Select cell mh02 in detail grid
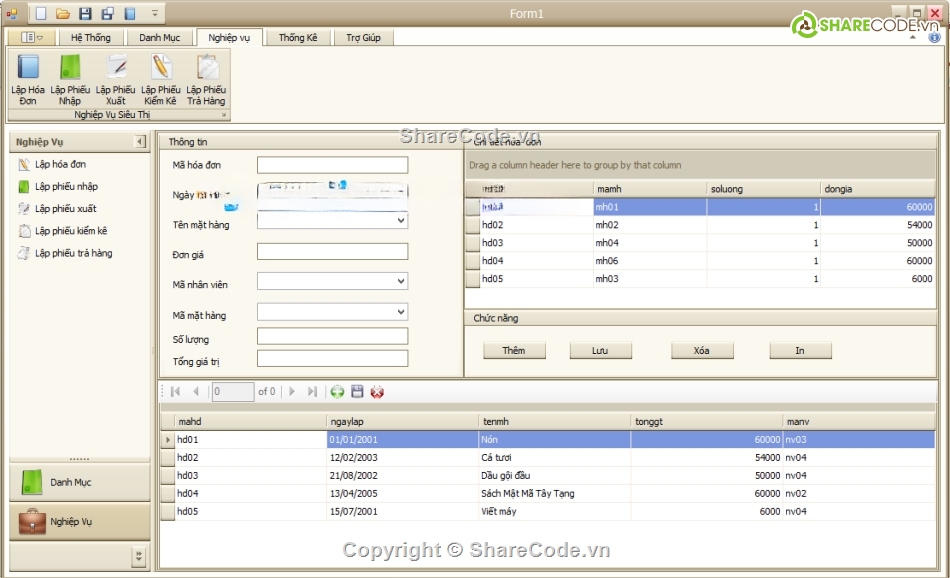 [649, 225]
